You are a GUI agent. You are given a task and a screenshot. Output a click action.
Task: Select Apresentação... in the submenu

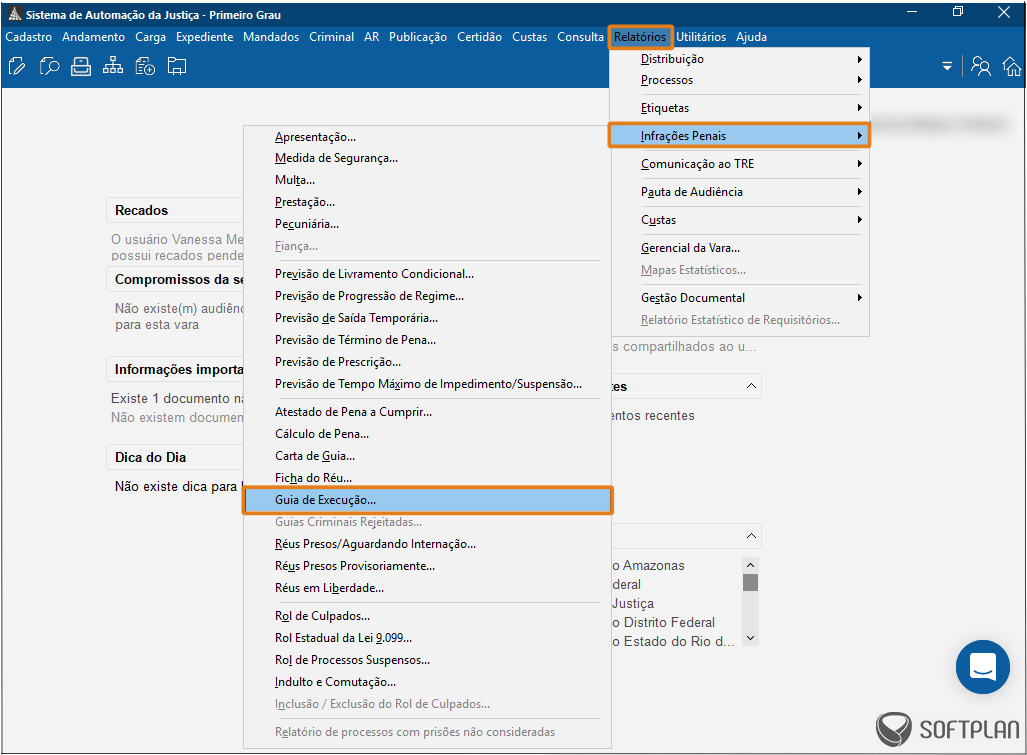[427, 137]
